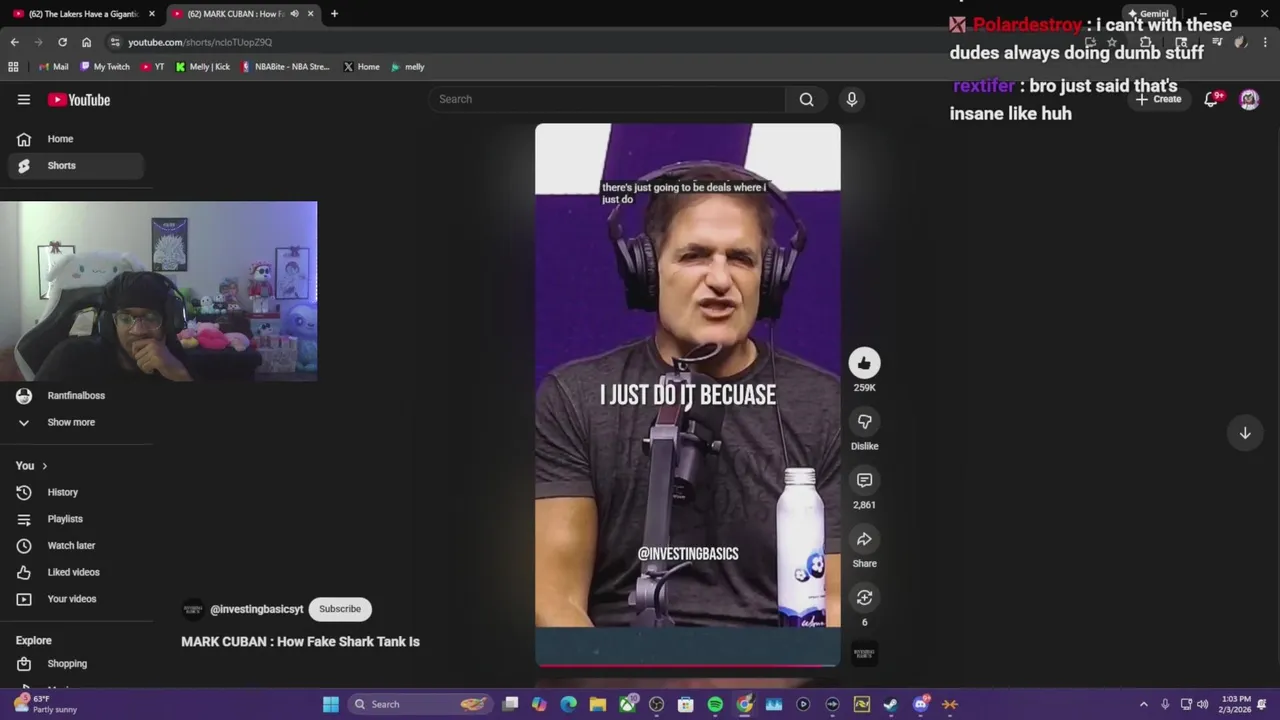
Task: Click the short video player
Action: (688, 394)
